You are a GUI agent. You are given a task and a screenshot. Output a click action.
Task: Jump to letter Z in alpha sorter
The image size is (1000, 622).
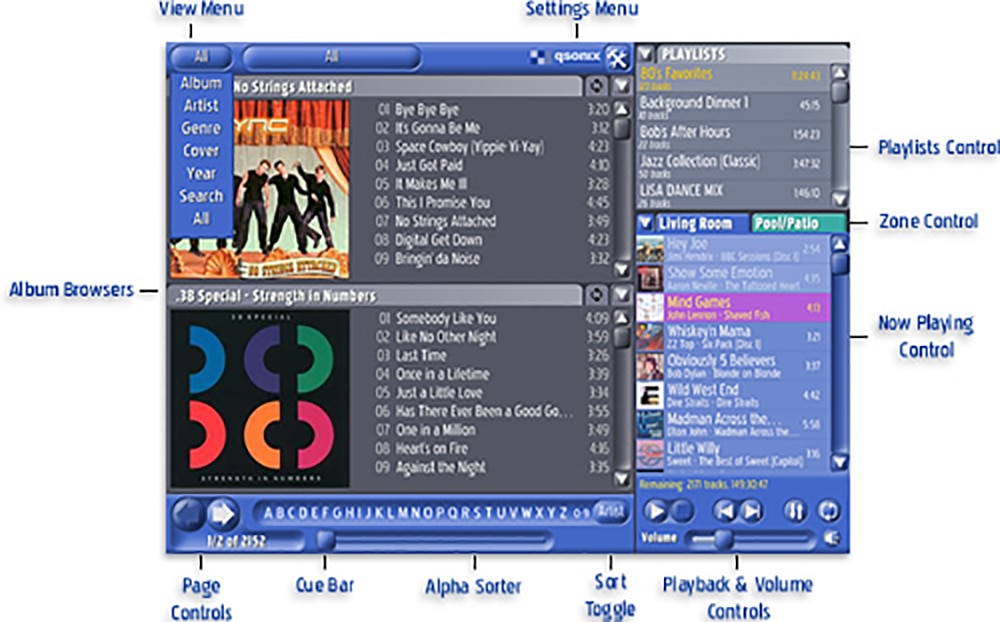coord(562,514)
